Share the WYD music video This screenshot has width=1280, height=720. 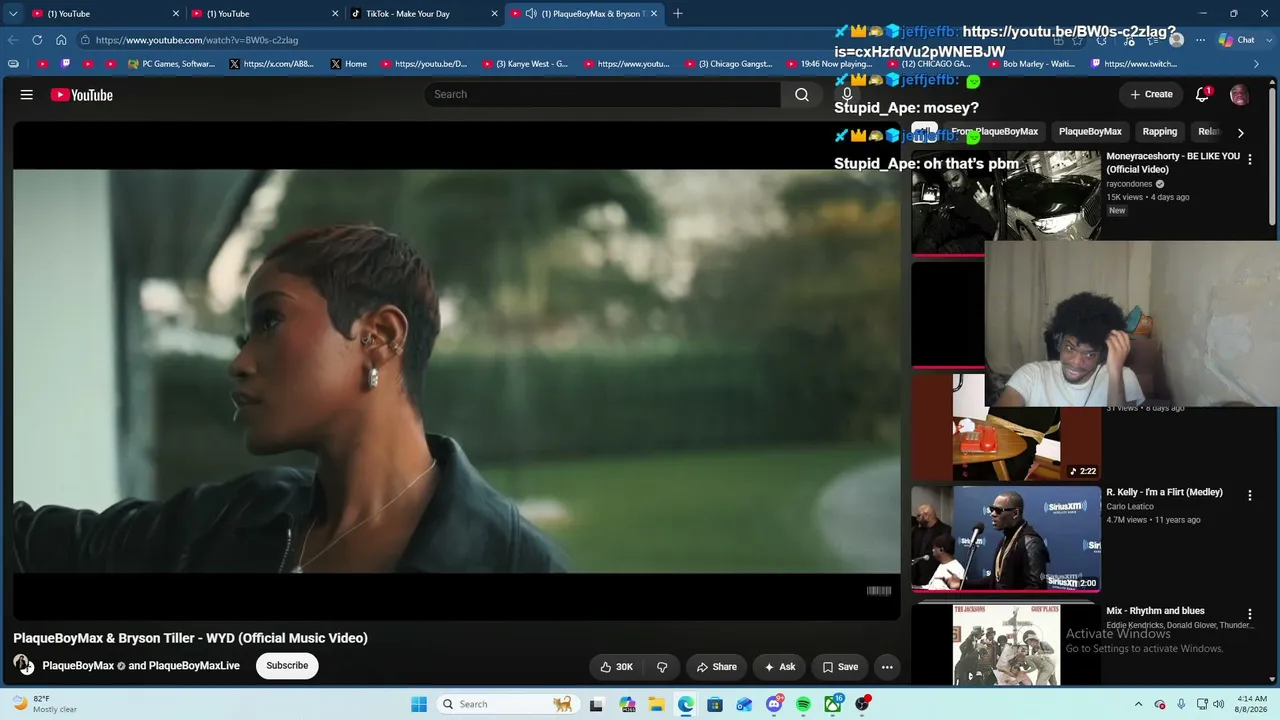tap(716, 667)
